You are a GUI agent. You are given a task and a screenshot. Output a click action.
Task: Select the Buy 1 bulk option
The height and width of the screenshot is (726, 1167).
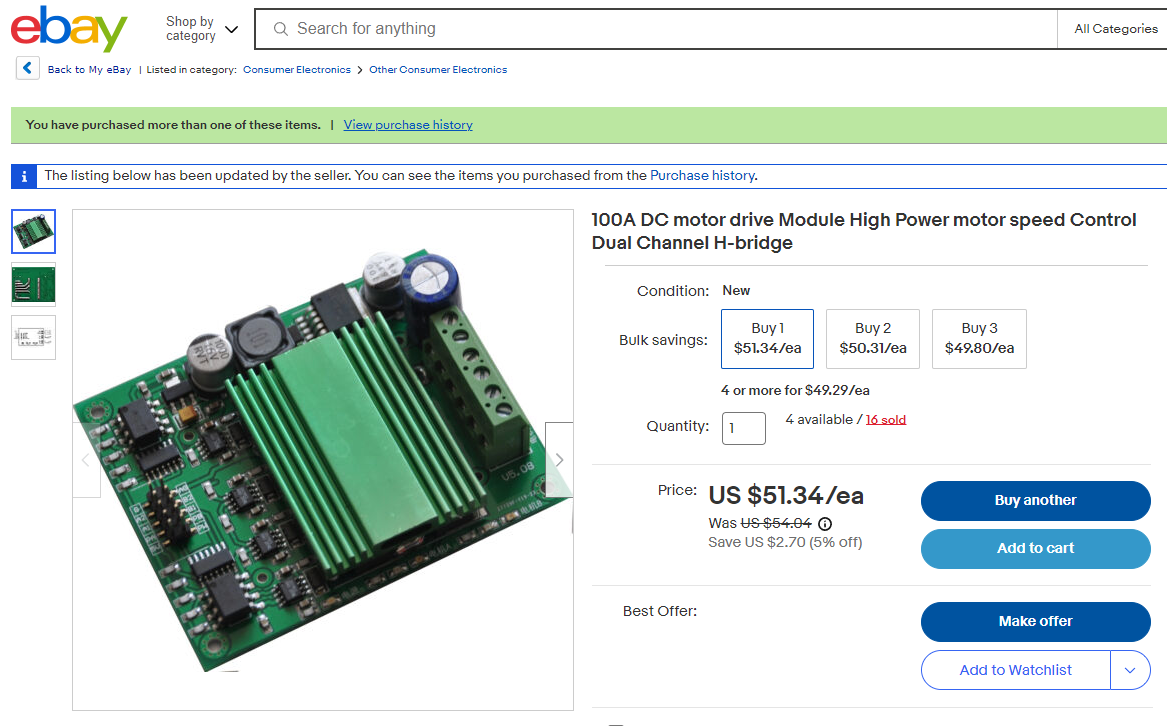coord(767,339)
